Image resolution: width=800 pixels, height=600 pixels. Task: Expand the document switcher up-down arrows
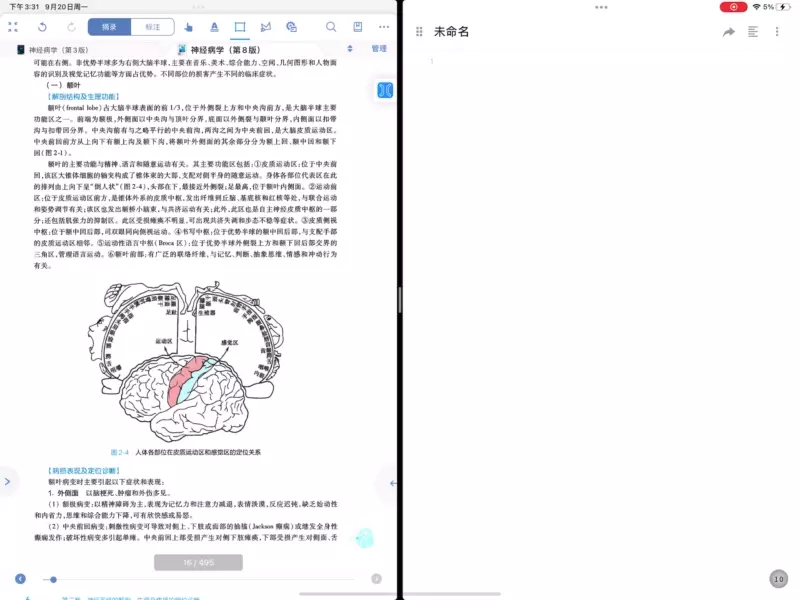point(350,49)
